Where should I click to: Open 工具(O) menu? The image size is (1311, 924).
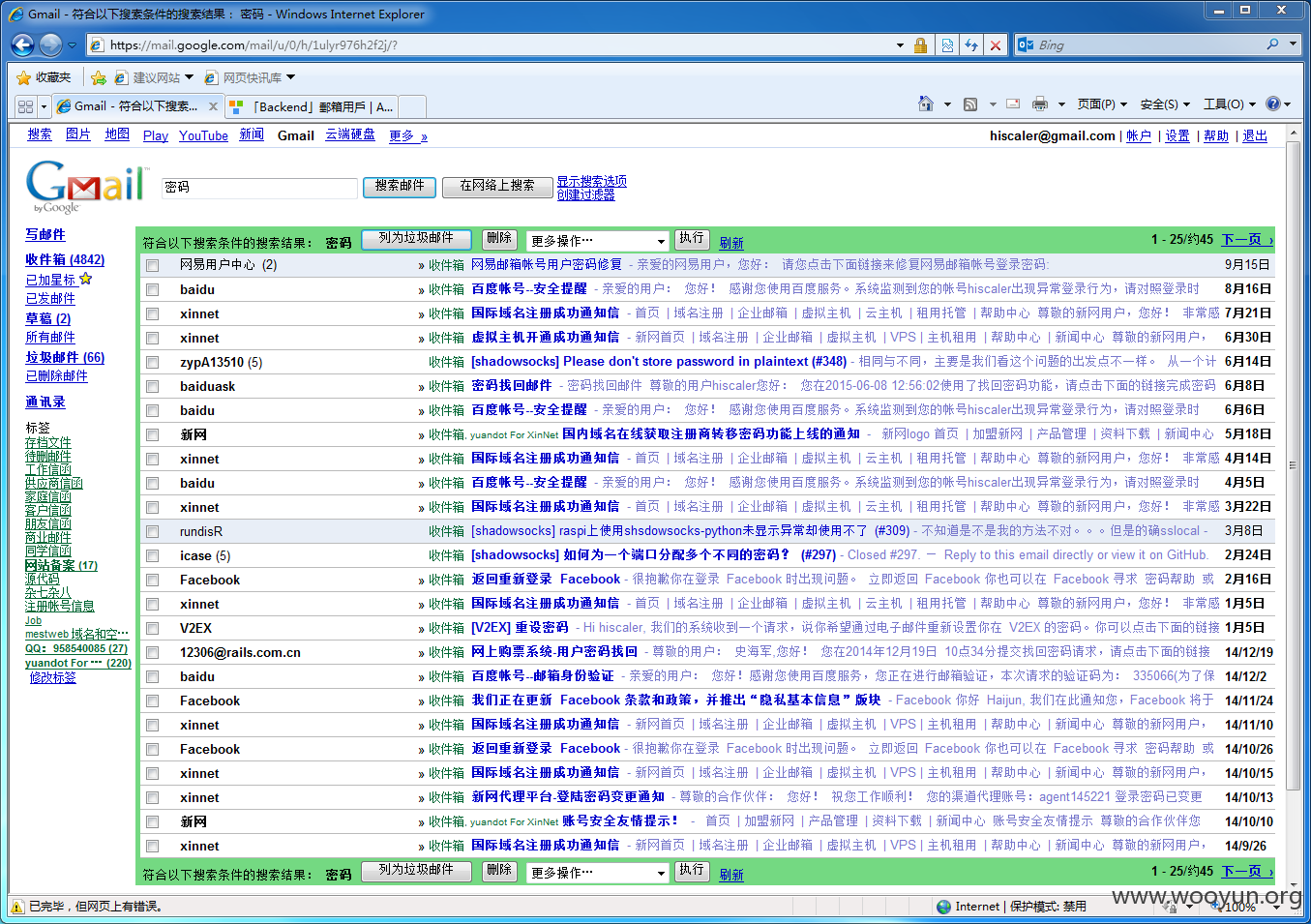point(1229,104)
